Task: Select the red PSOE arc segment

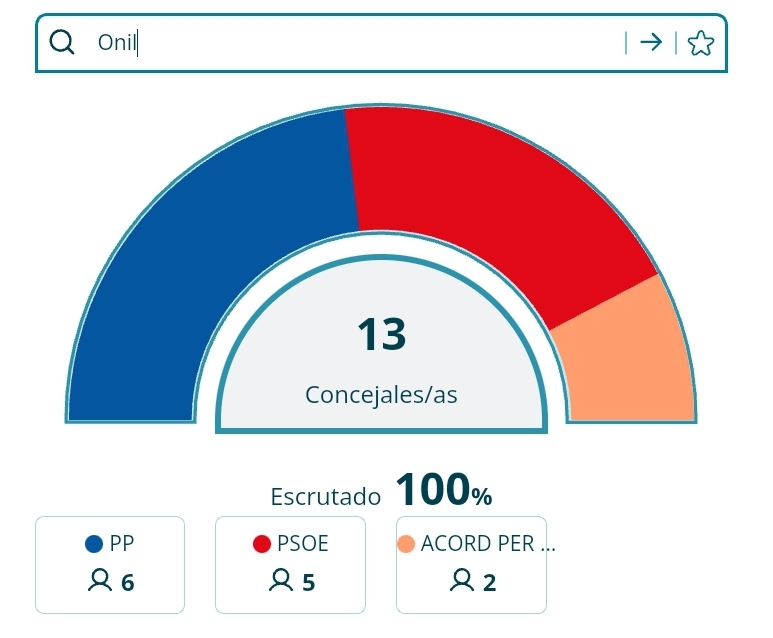Action: 493,197
